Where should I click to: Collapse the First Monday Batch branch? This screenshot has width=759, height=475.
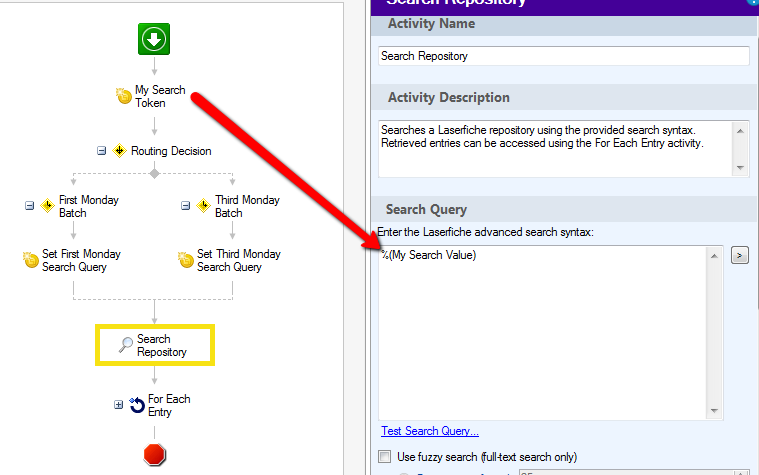pos(30,206)
